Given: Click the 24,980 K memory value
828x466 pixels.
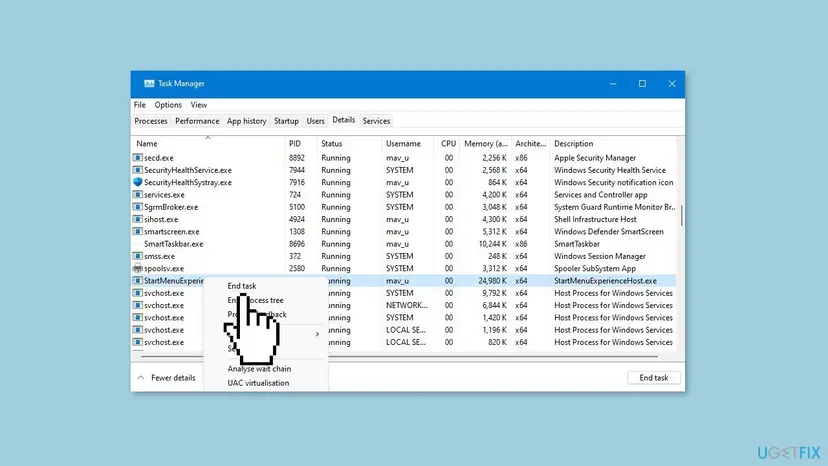Looking at the screenshot, I should coord(492,281).
